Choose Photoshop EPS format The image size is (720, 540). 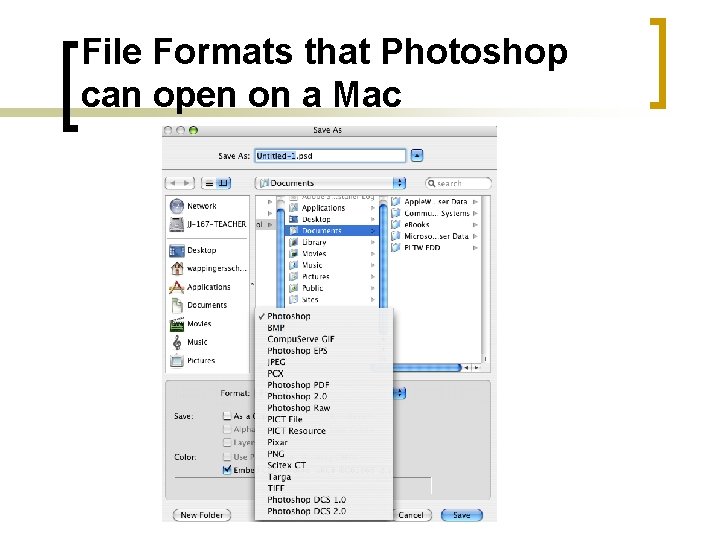click(324, 351)
